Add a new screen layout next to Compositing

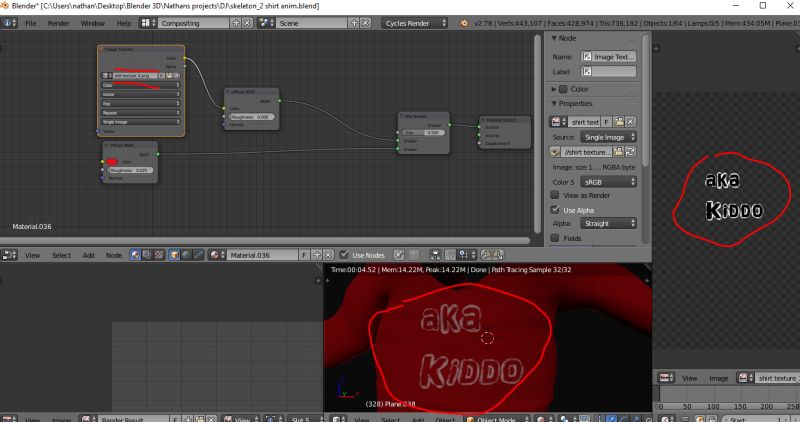click(x=236, y=23)
